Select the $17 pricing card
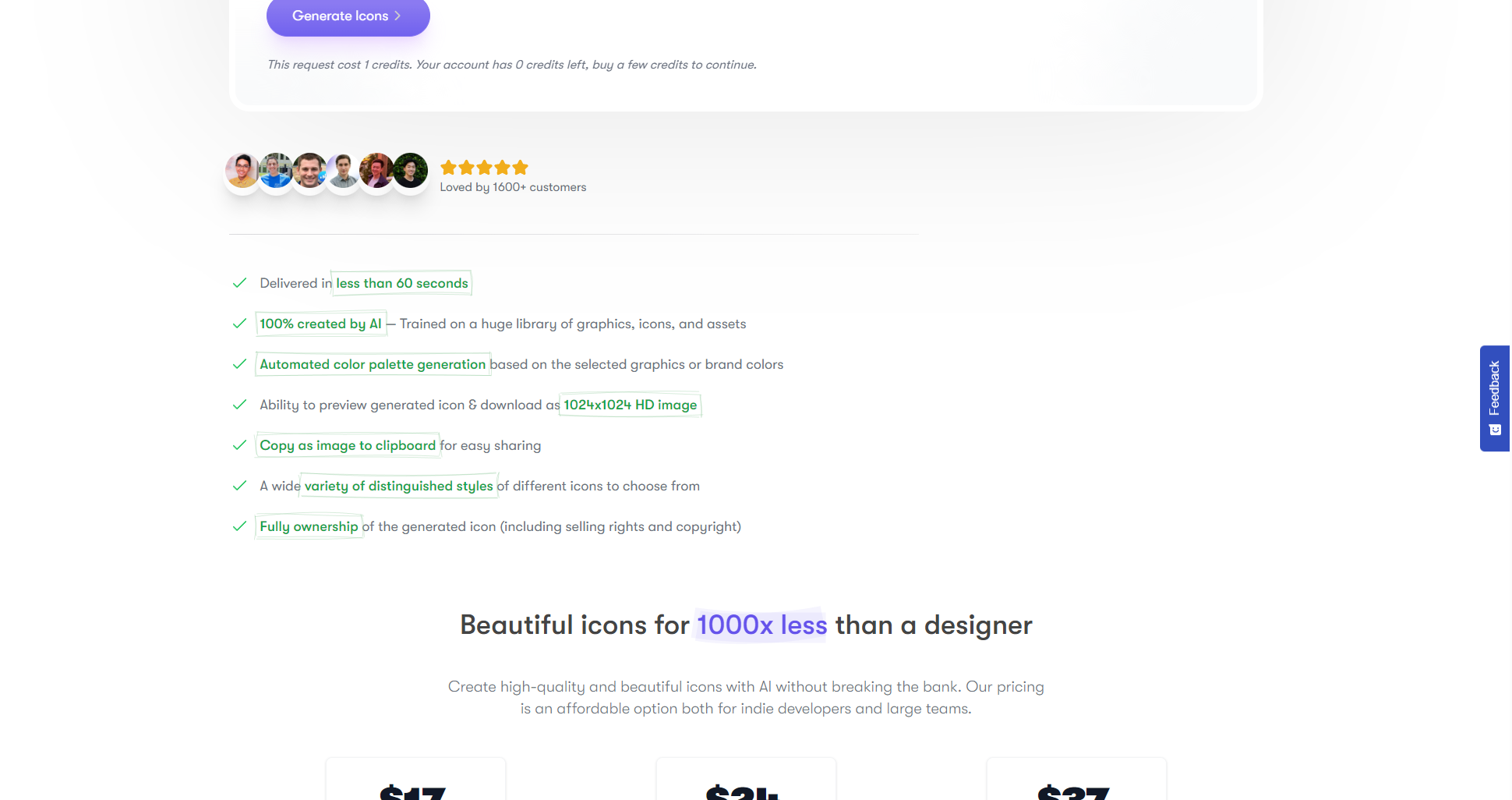Screen dimensions: 1512x800 point(415,779)
